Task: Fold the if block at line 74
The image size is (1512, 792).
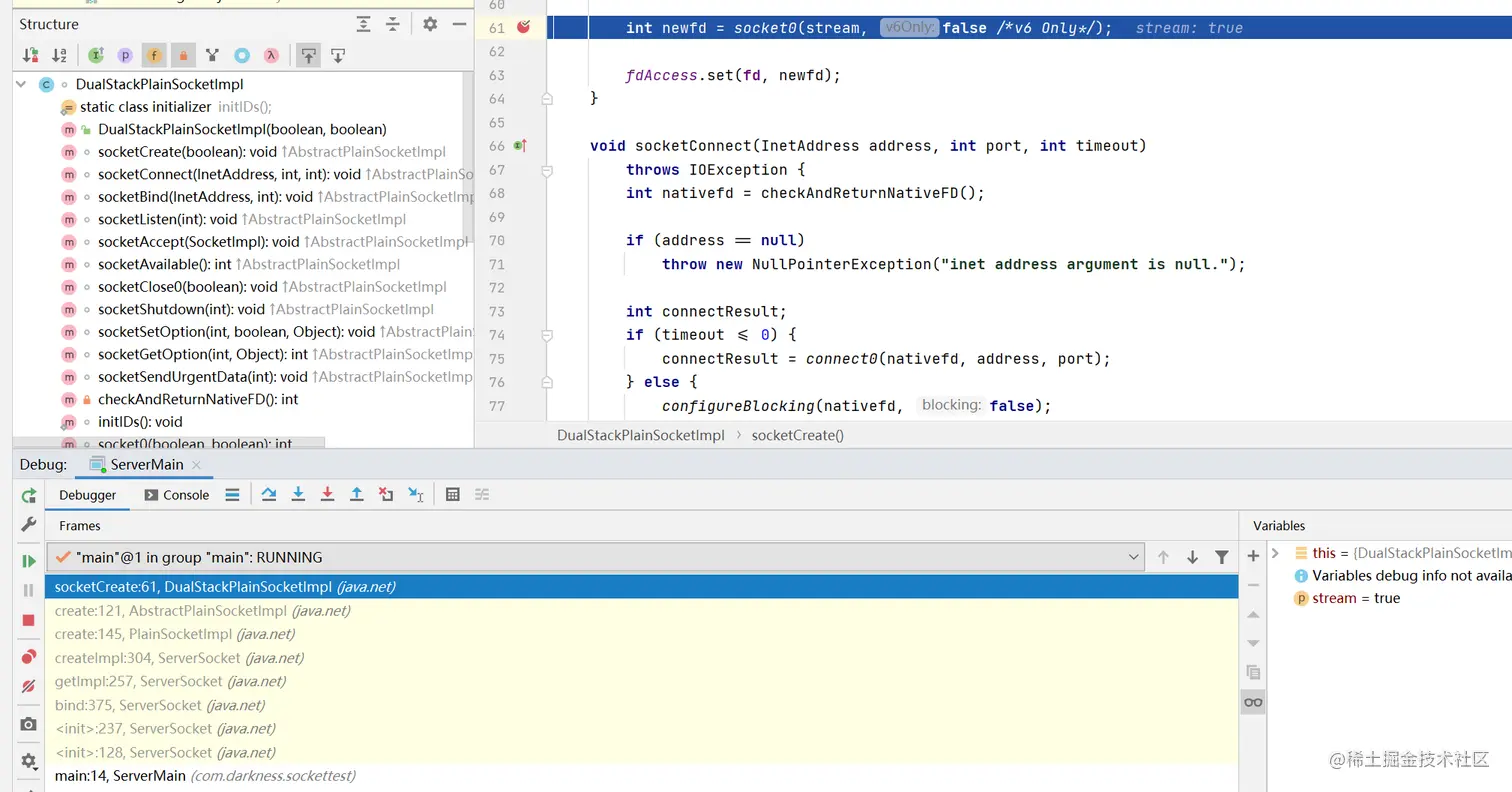Action: pos(547,336)
